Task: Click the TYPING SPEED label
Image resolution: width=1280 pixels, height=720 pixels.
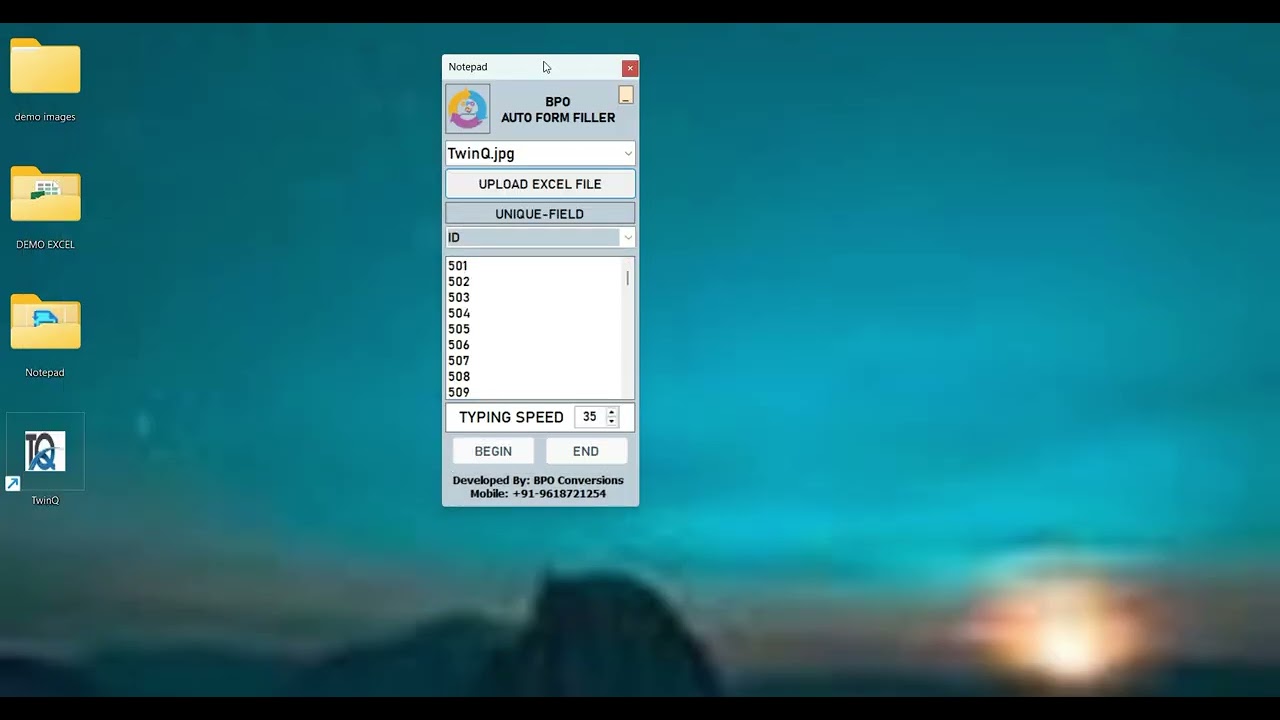Action: 511,417
